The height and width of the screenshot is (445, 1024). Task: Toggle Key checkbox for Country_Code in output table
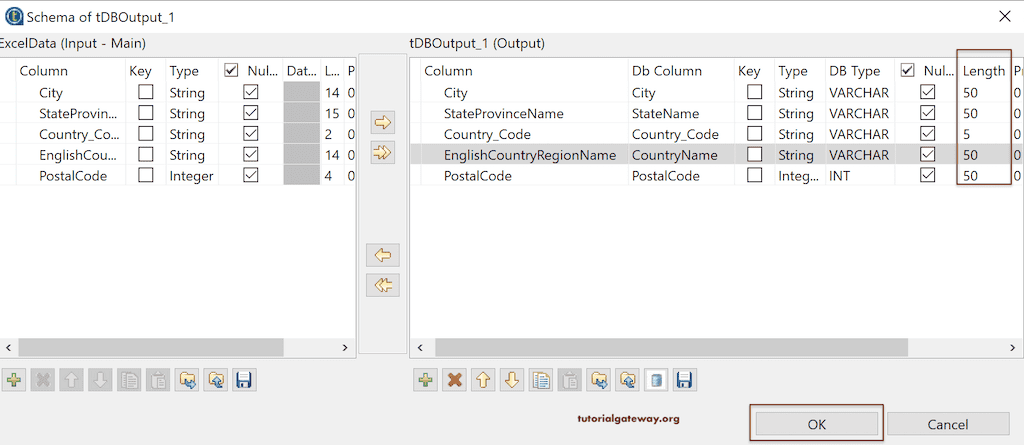754,134
